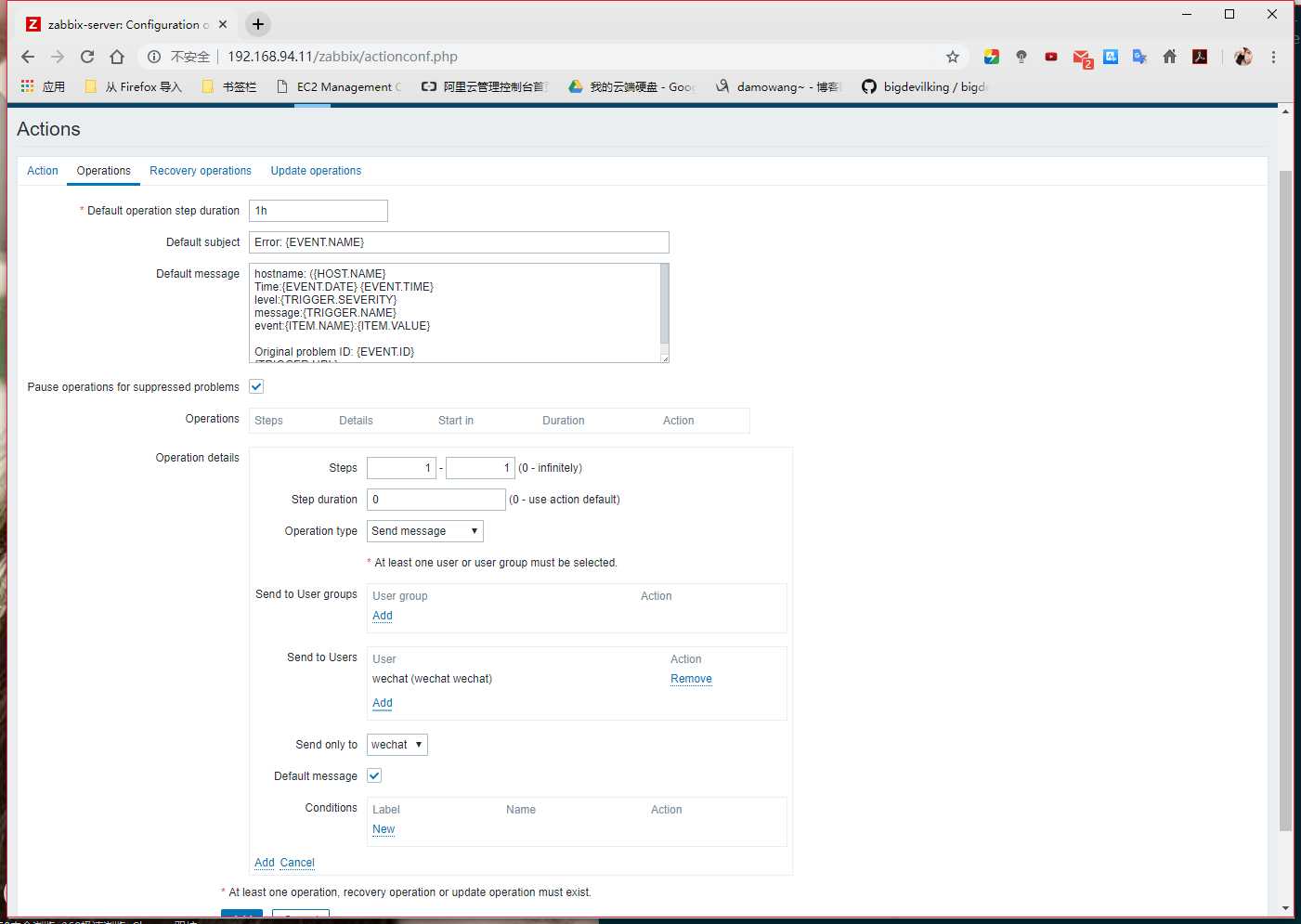Click the blue translate extension icon
The image size is (1301, 924).
(1111, 57)
